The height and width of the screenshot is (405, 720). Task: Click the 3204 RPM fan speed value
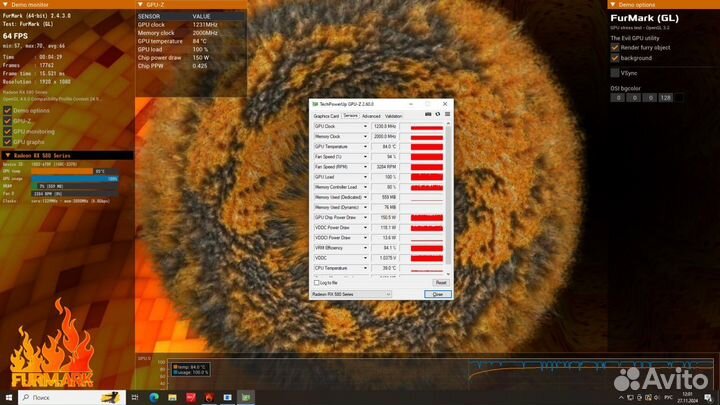click(384, 167)
